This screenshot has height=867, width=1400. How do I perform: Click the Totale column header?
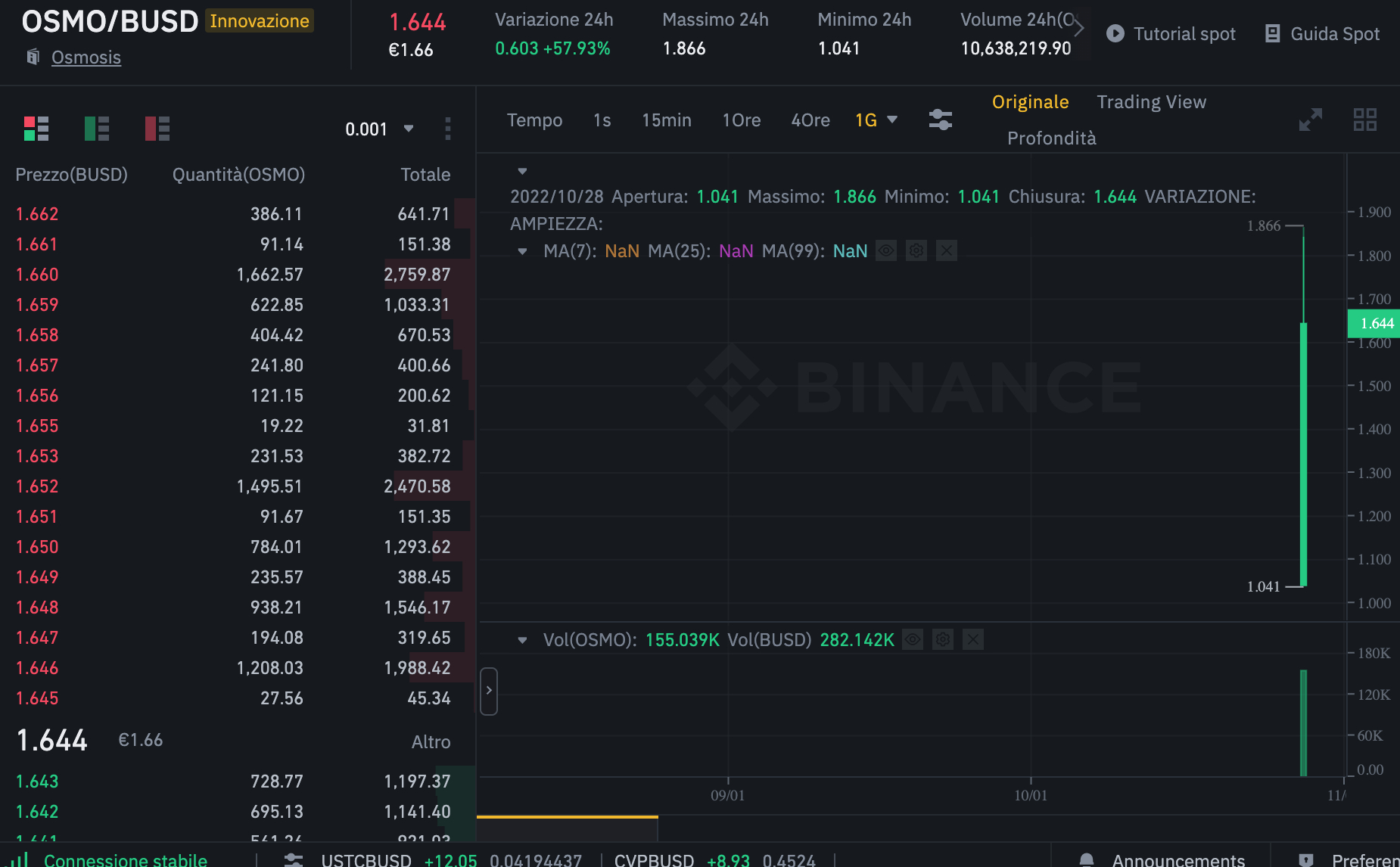coord(425,175)
